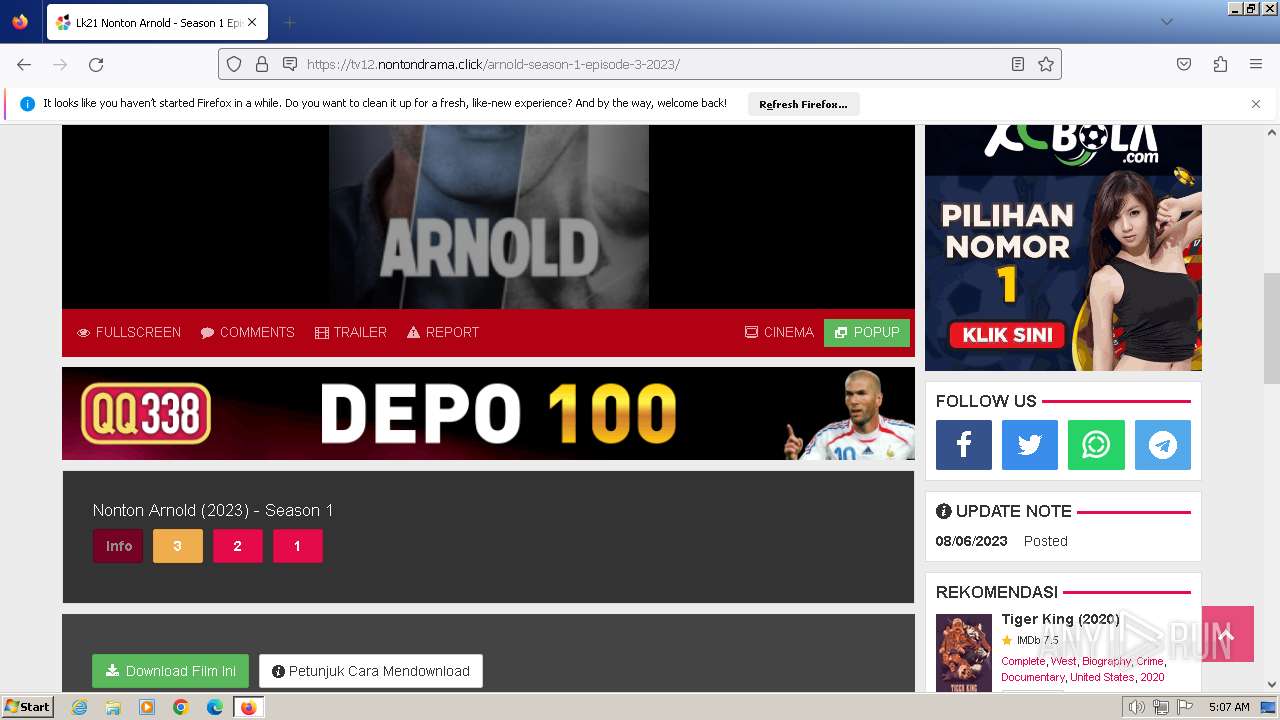Switch player to FULLSCREEN

[129, 332]
